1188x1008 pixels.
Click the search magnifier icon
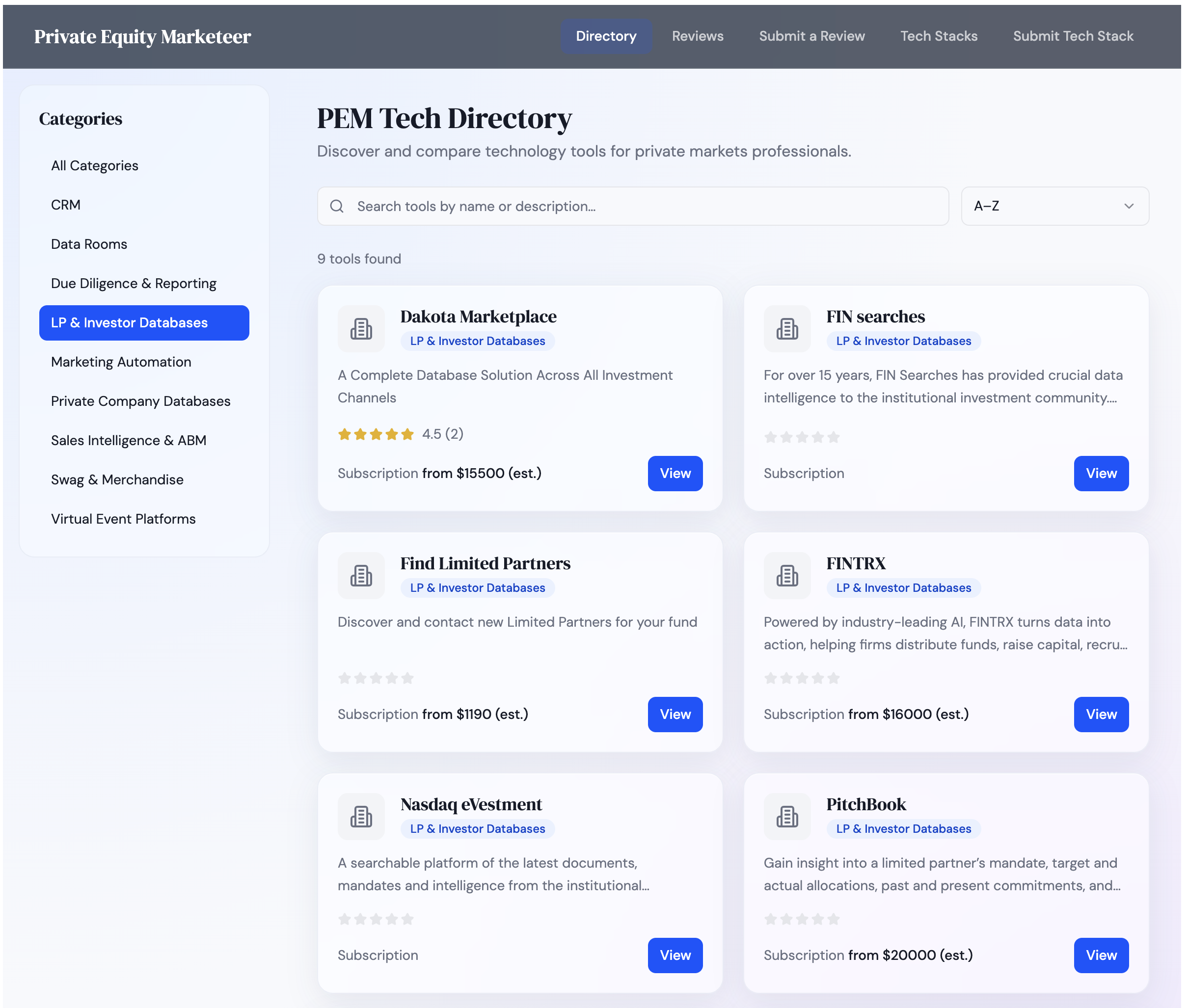click(337, 206)
